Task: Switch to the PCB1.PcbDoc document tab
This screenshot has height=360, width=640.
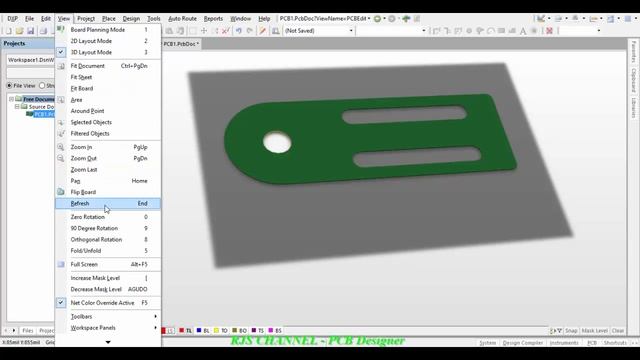Action: [x=181, y=44]
